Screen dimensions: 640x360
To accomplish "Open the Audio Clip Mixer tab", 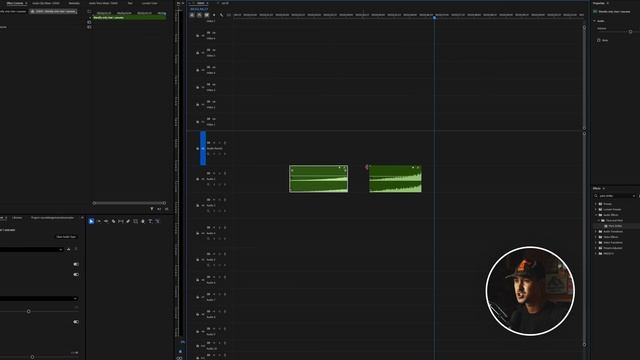I will click(46, 3).
